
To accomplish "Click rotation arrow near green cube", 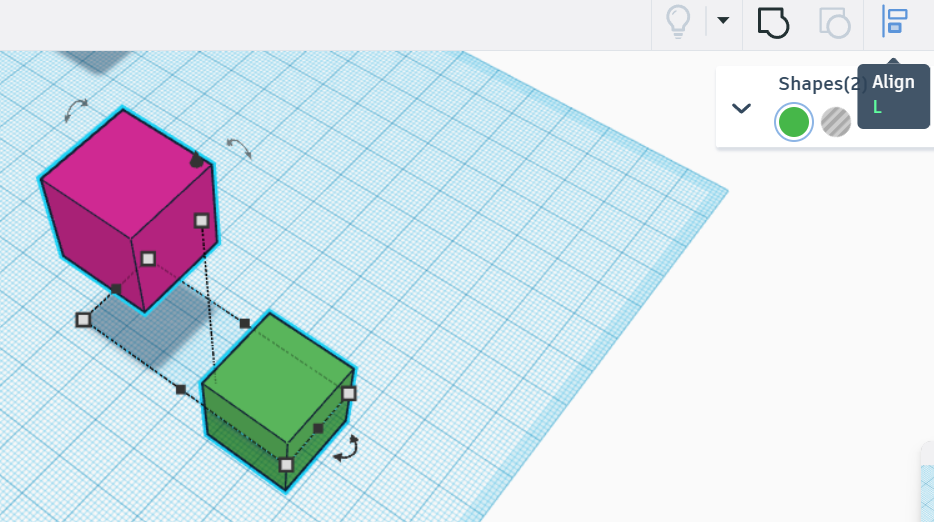I will 347,448.
